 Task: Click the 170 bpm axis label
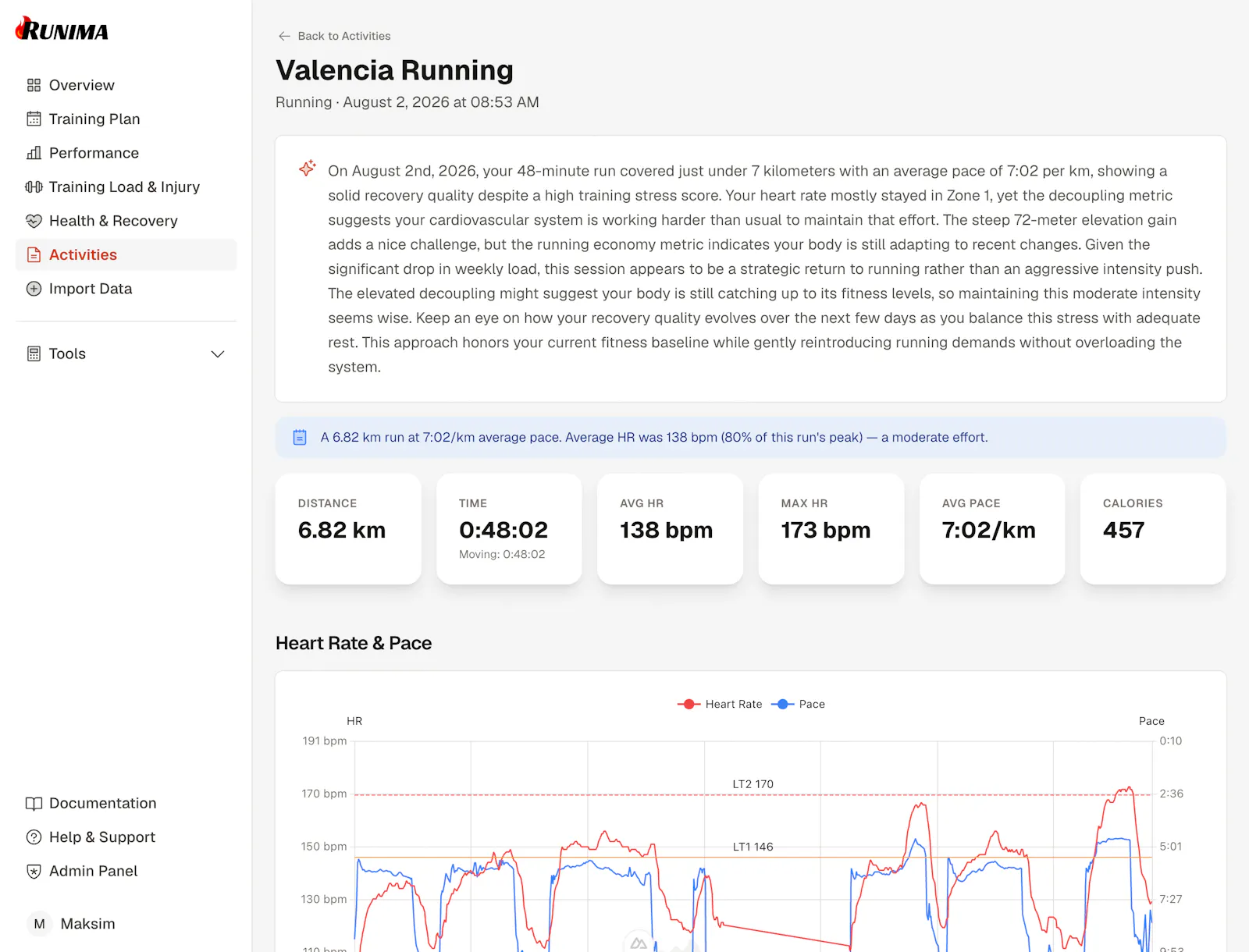(324, 794)
